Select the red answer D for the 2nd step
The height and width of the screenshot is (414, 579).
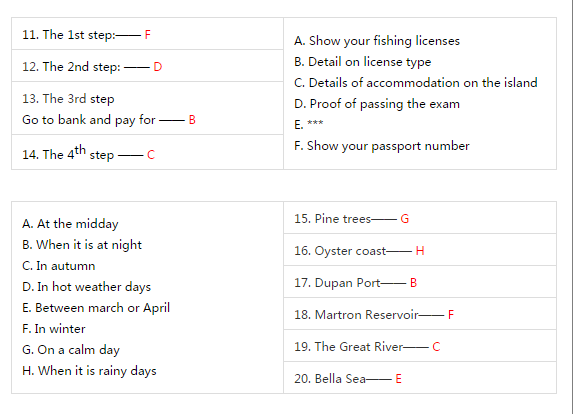pyautogui.click(x=158, y=67)
